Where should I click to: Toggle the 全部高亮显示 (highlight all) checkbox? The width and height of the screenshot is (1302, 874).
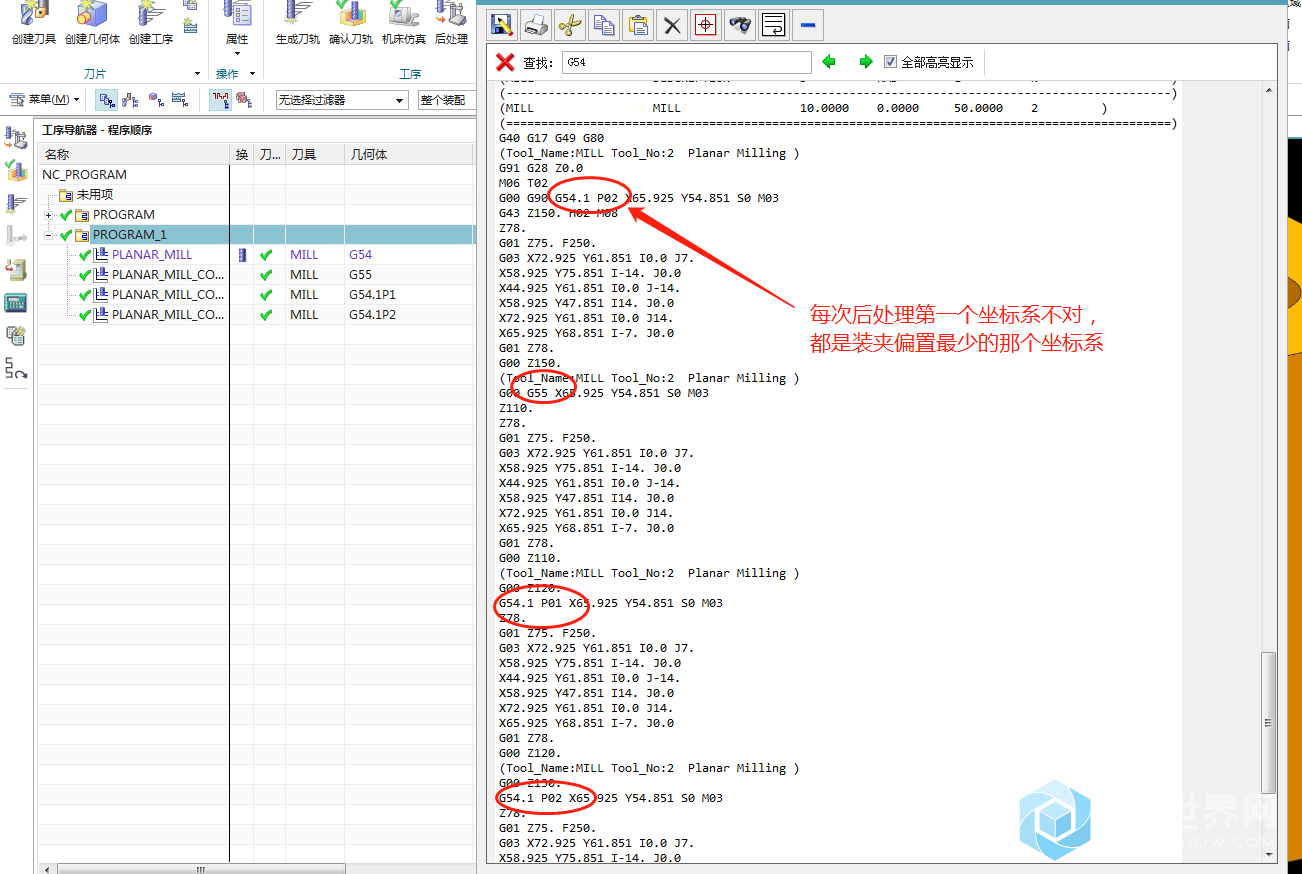[890, 62]
